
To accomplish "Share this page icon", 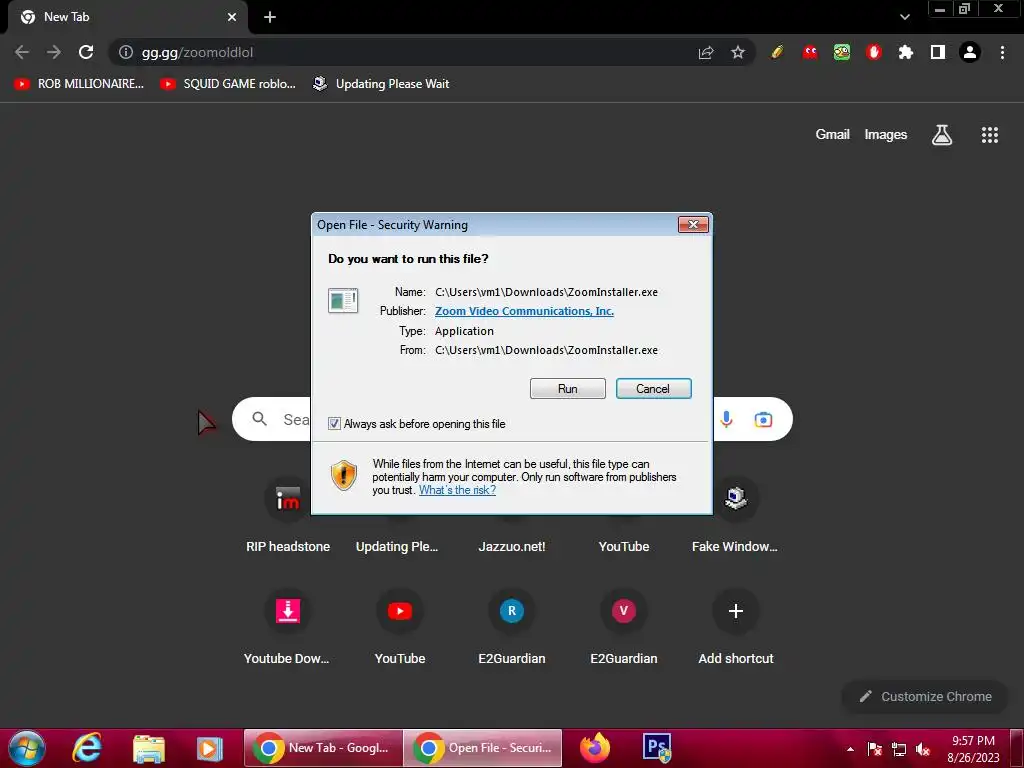I will [706, 52].
